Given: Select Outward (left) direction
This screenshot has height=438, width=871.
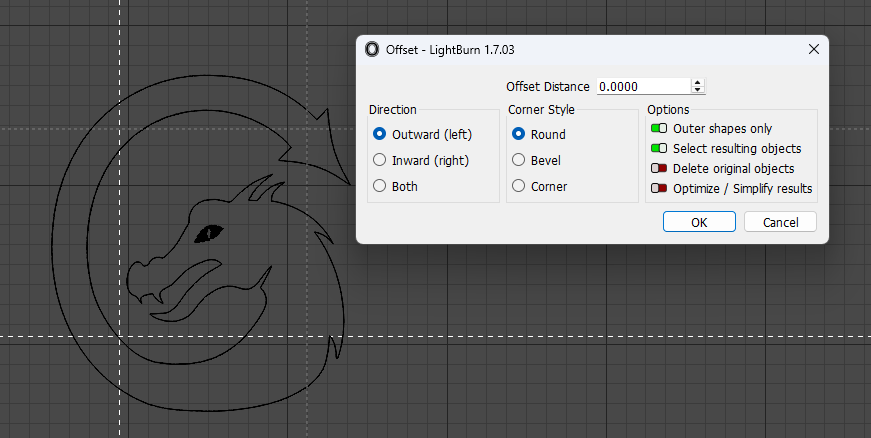Looking at the screenshot, I should 380,134.
